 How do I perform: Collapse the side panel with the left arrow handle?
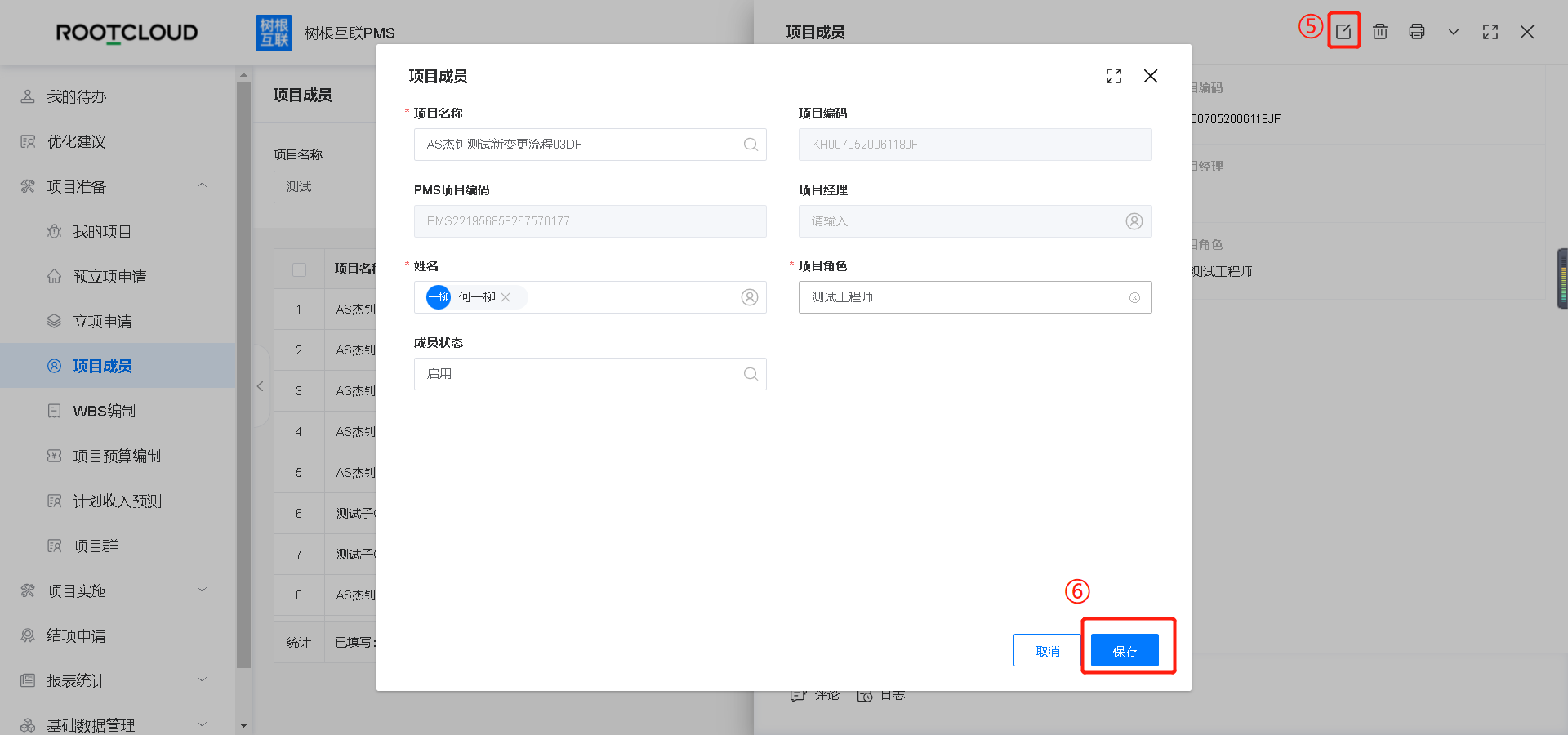coord(261,386)
